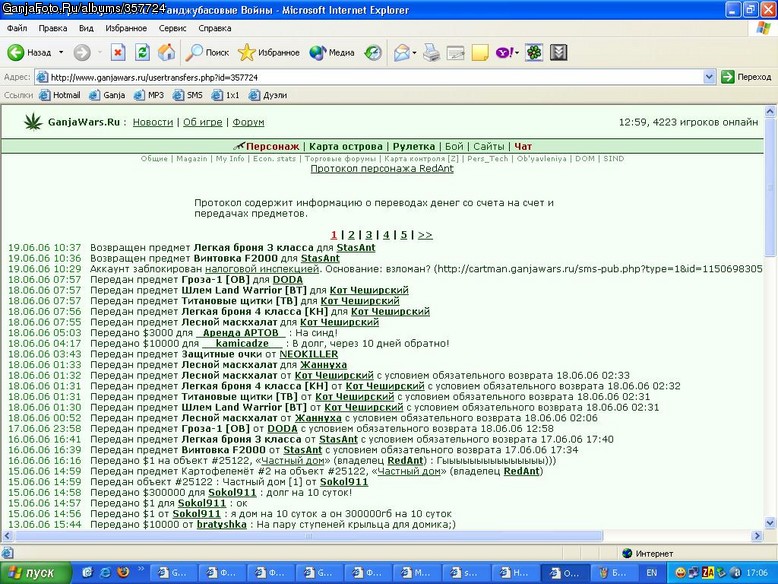Open the History clock icon
Viewport: 778px width, 584px height.
pos(373,52)
